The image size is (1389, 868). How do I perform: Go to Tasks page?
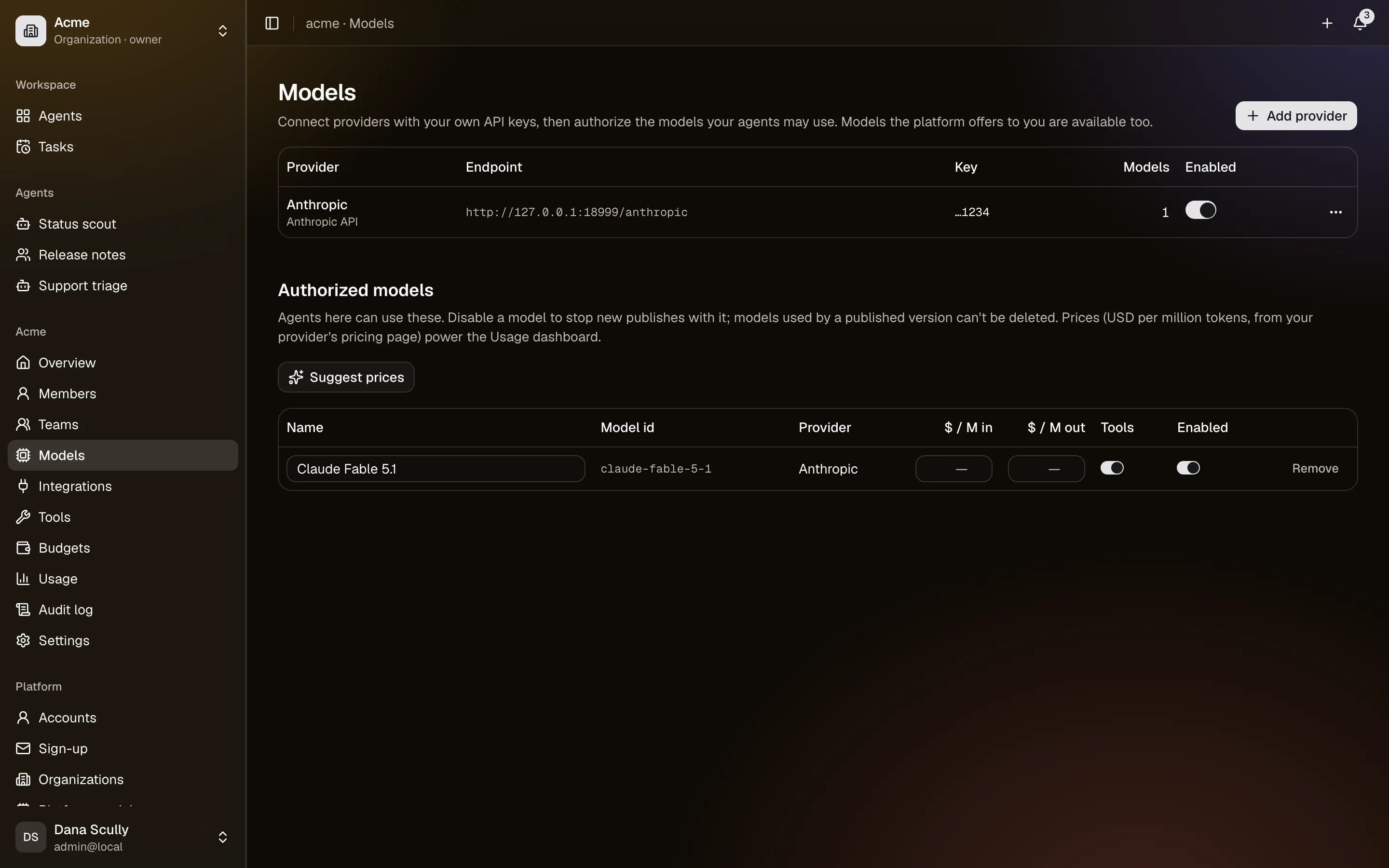[x=123, y=147]
